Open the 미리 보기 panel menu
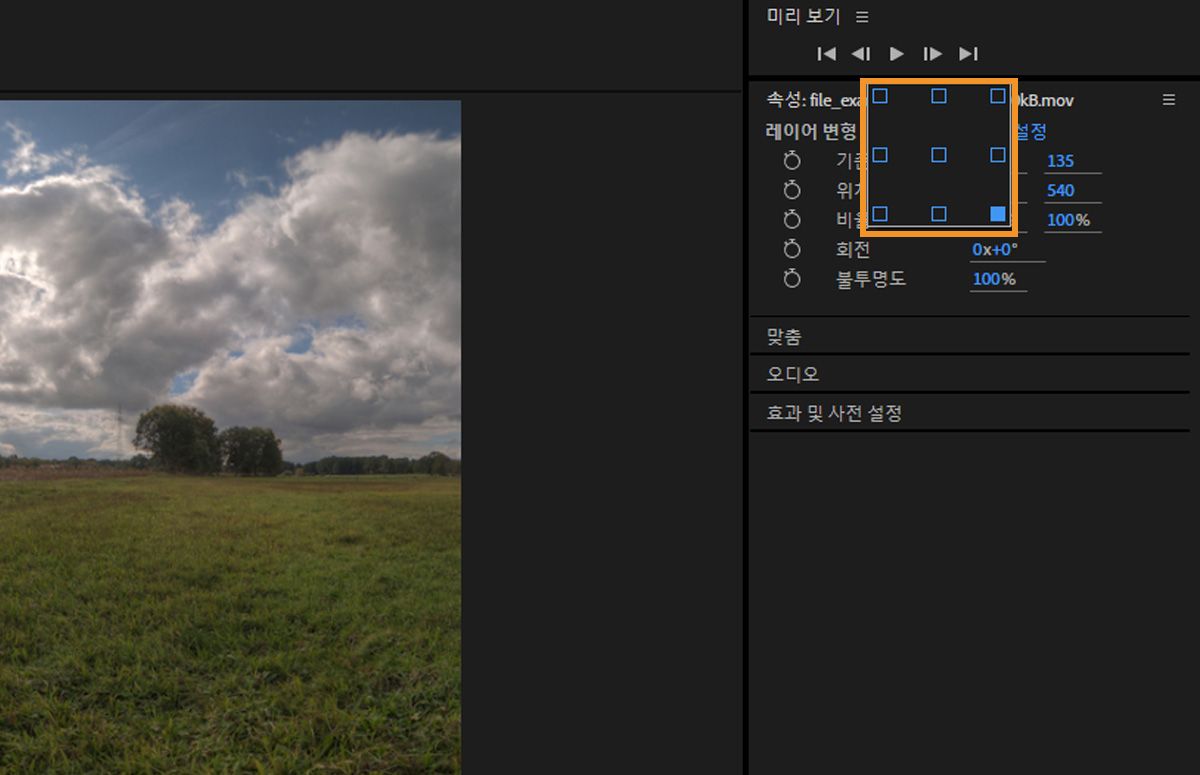Image resolution: width=1200 pixels, height=775 pixels. click(x=862, y=17)
